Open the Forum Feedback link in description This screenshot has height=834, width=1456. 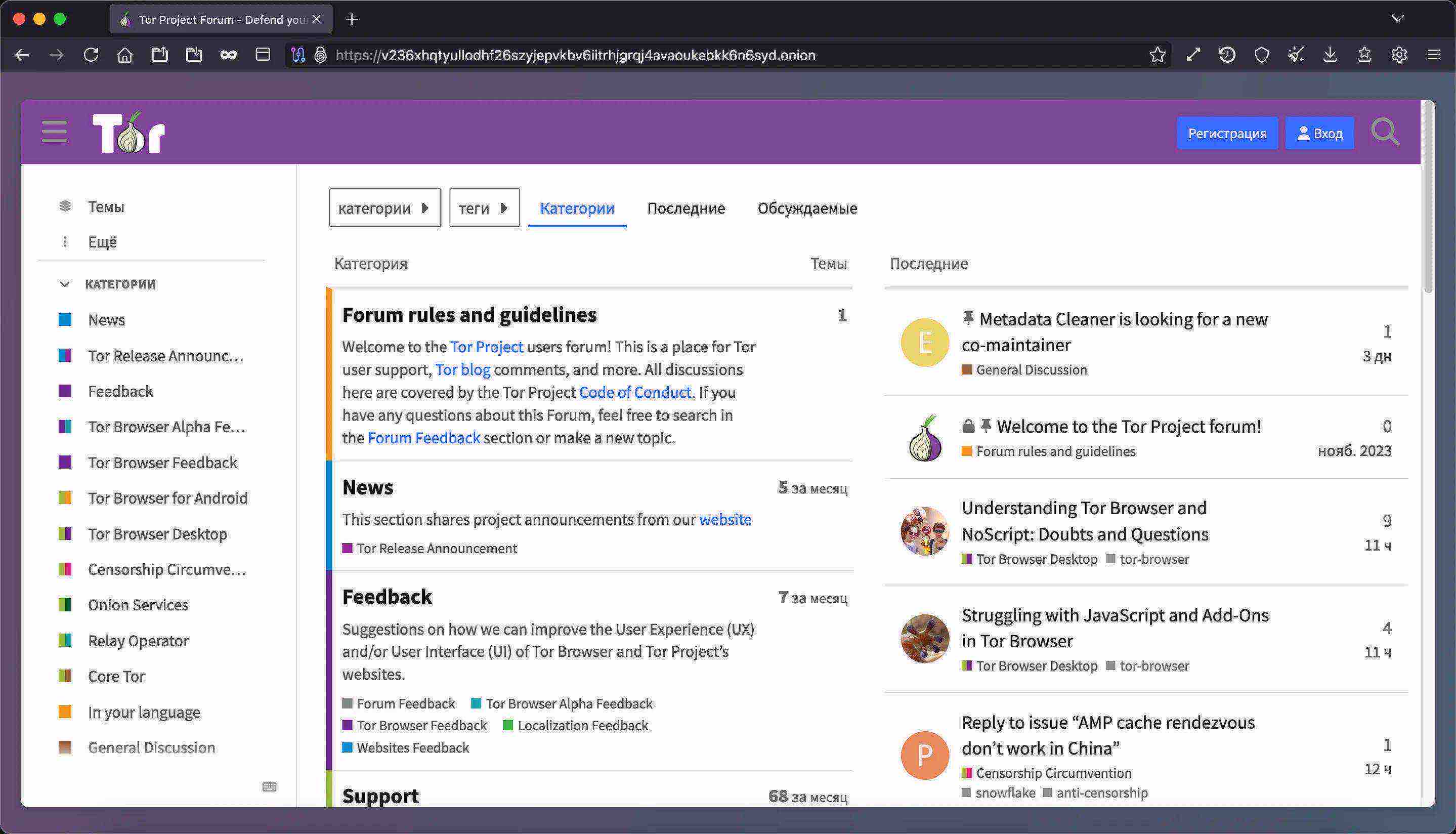[423, 438]
